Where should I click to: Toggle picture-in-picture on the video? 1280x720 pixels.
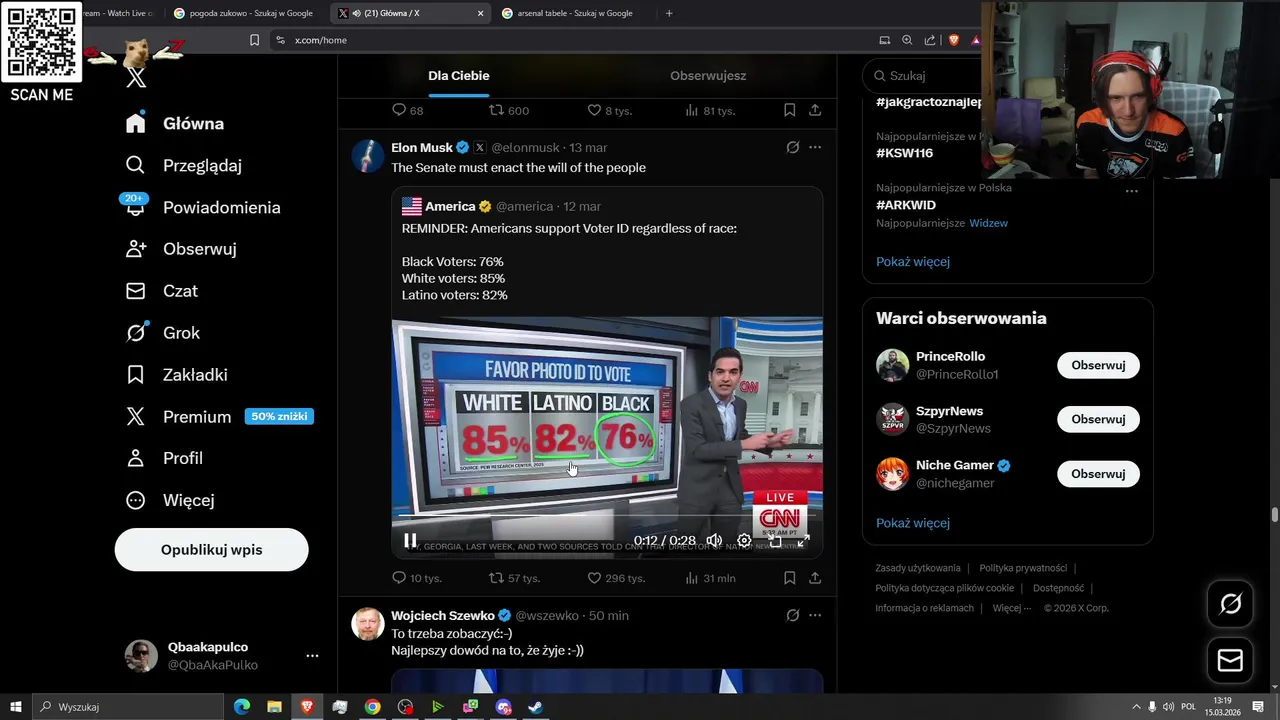tap(774, 540)
